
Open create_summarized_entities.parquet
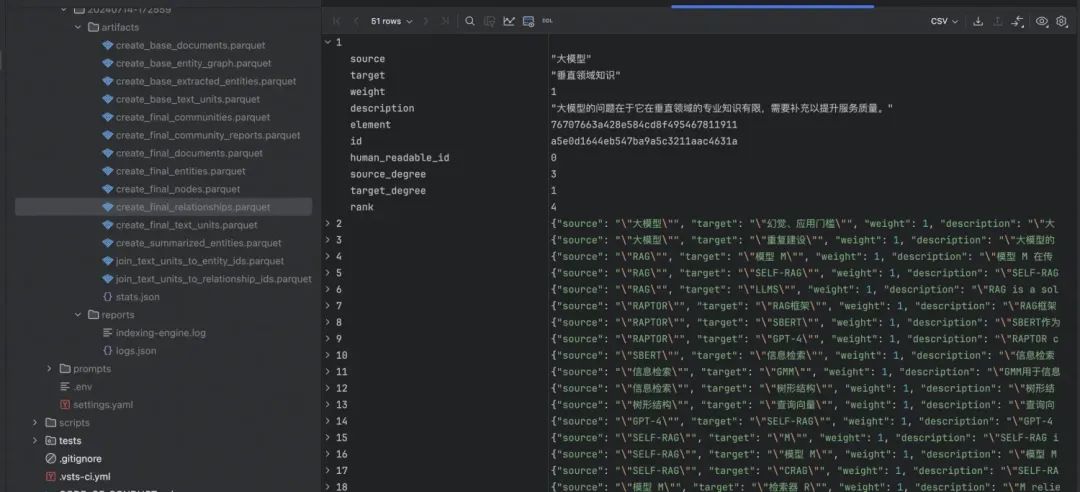tap(198, 243)
